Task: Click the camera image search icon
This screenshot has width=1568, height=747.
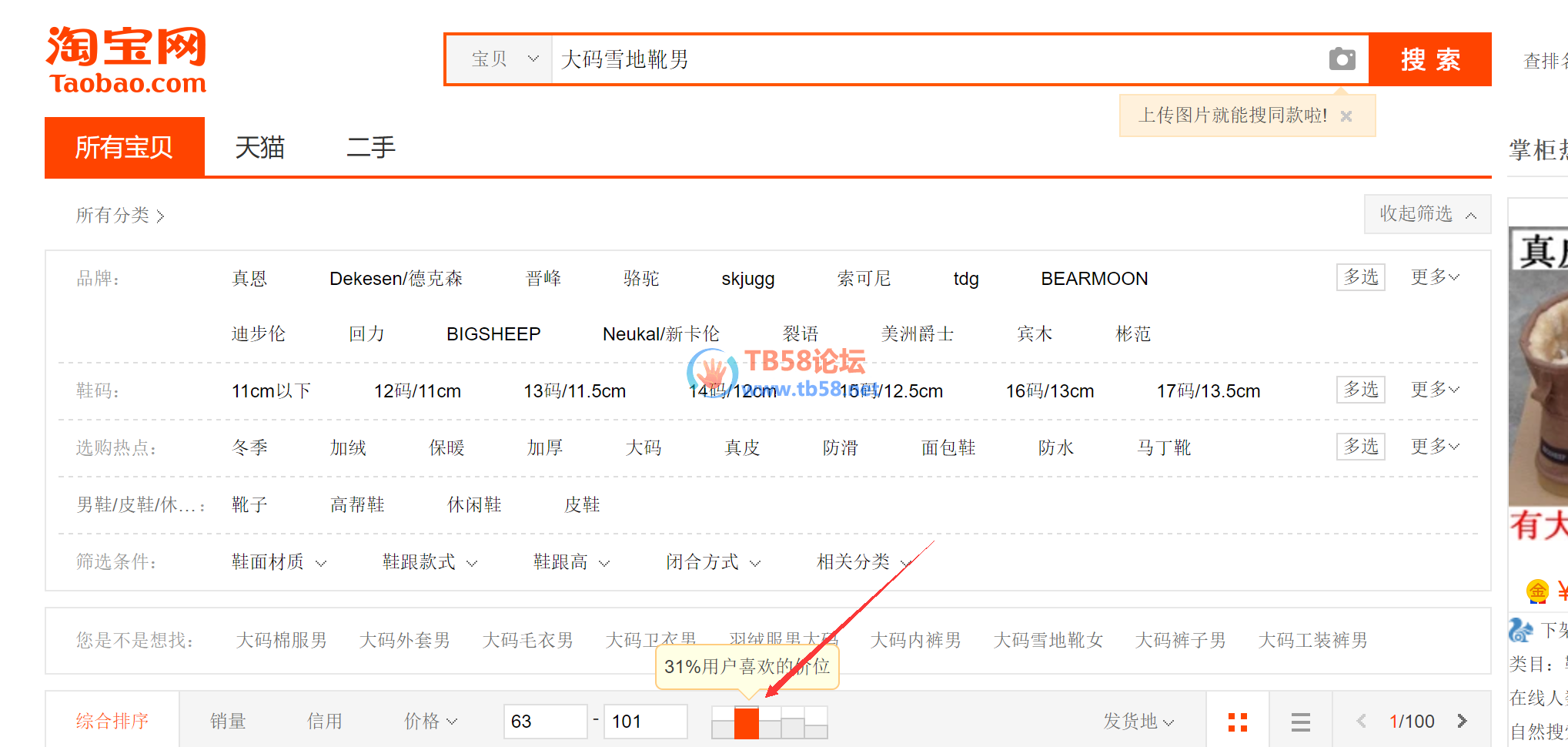Action: point(1342,59)
